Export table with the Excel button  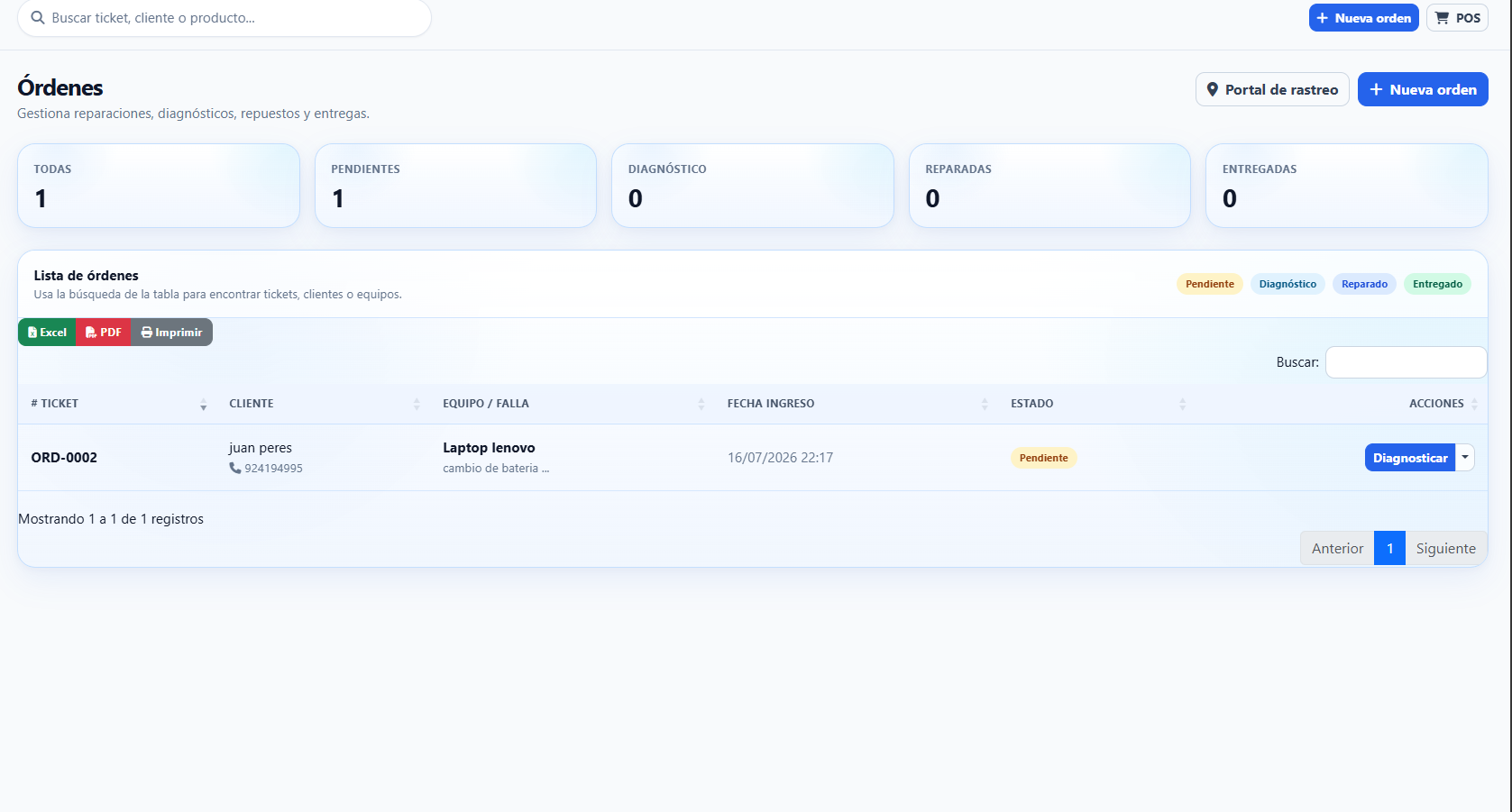click(47, 333)
